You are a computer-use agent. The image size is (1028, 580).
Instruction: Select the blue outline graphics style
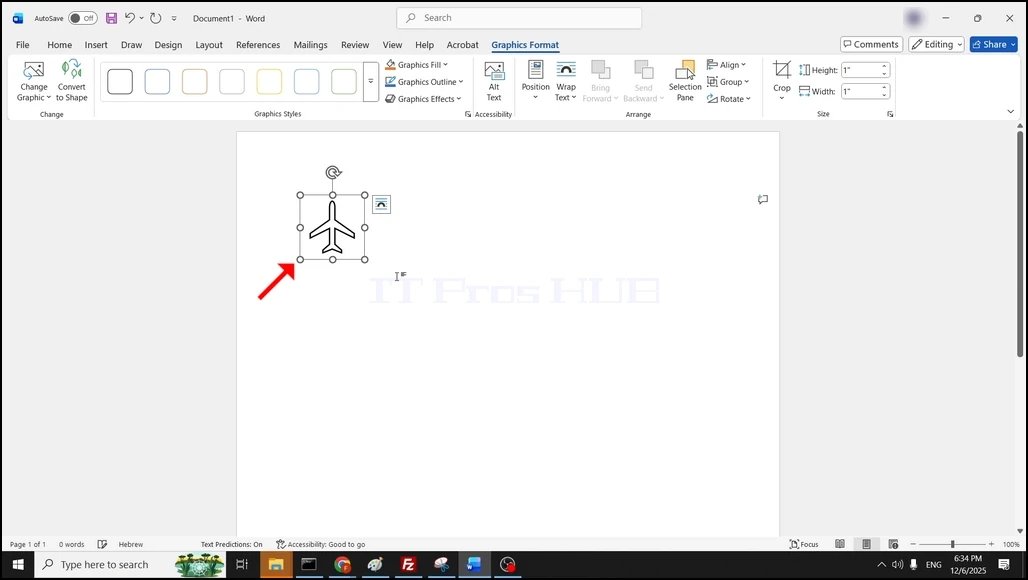[157, 81]
